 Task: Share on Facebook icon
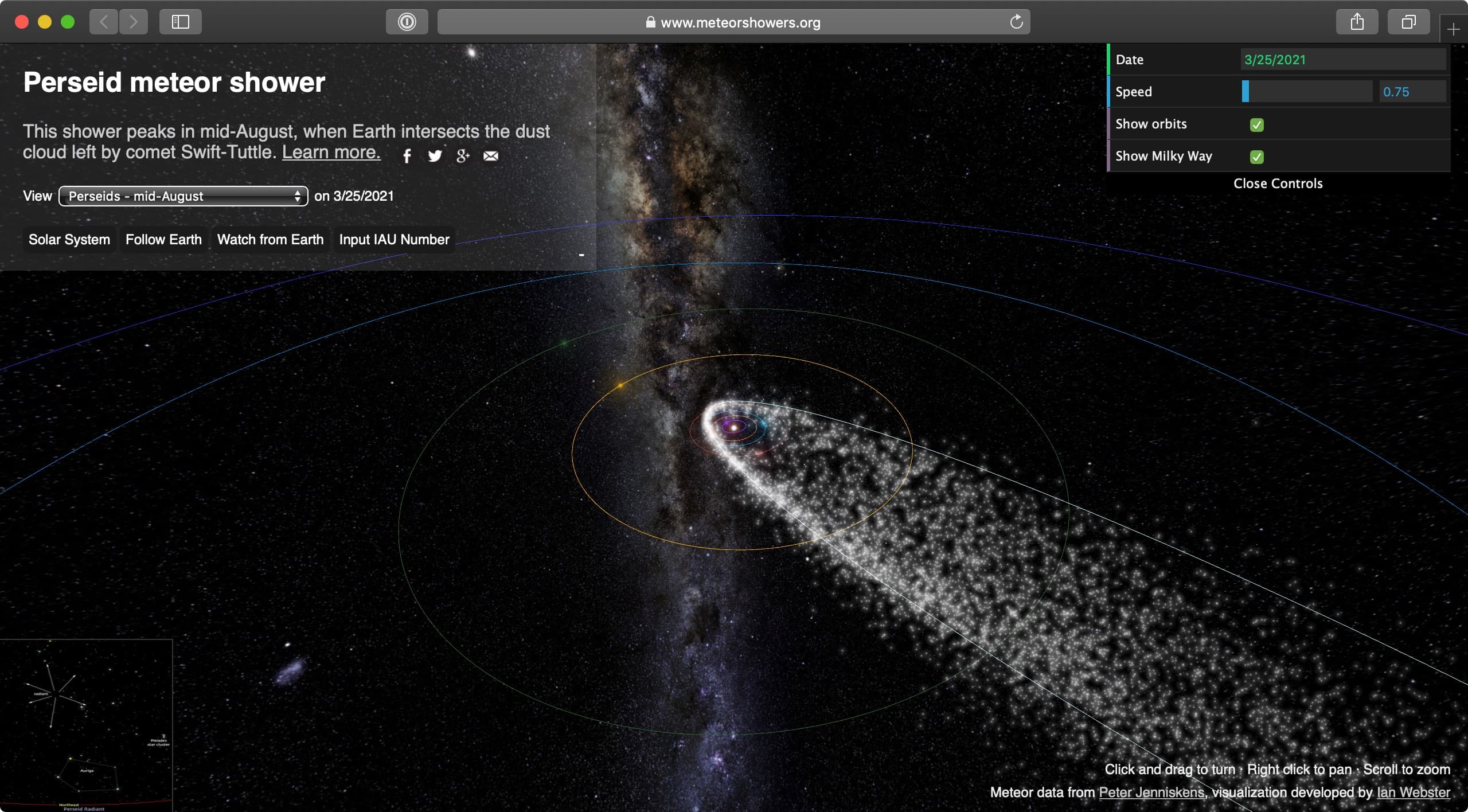[x=407, y=156]
